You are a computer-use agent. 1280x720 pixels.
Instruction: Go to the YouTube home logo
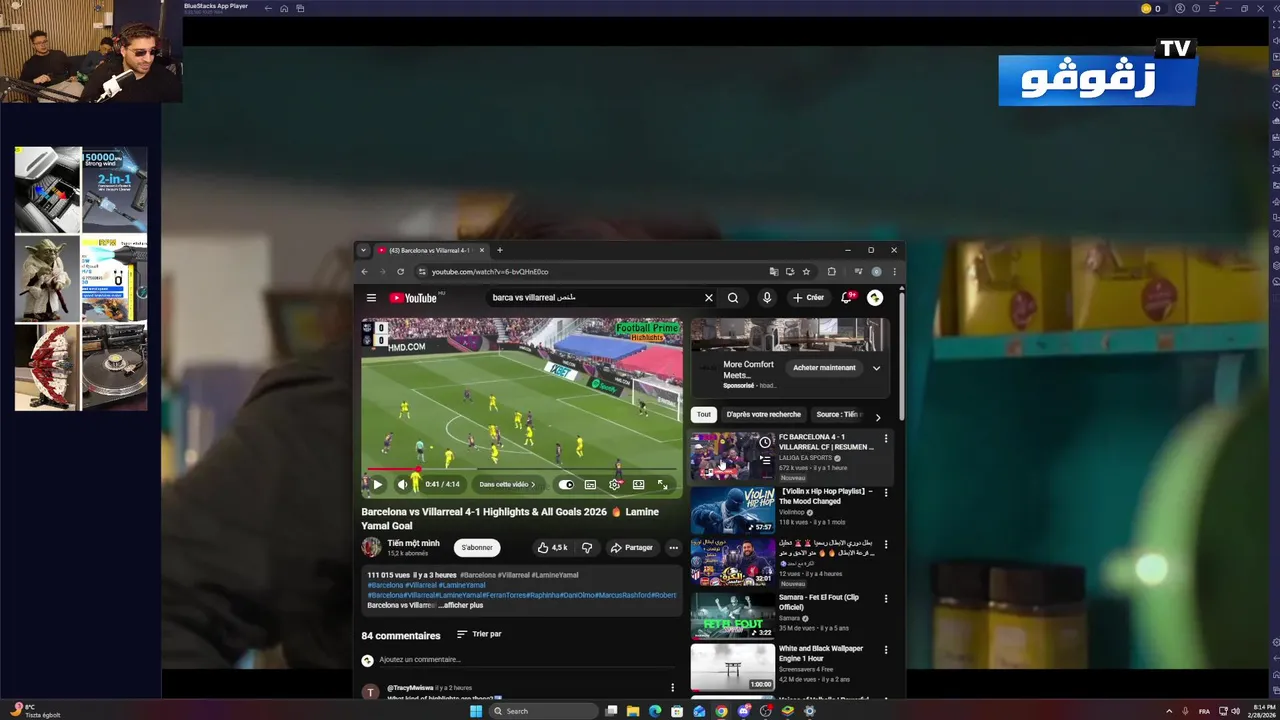[x=413, y=298]
